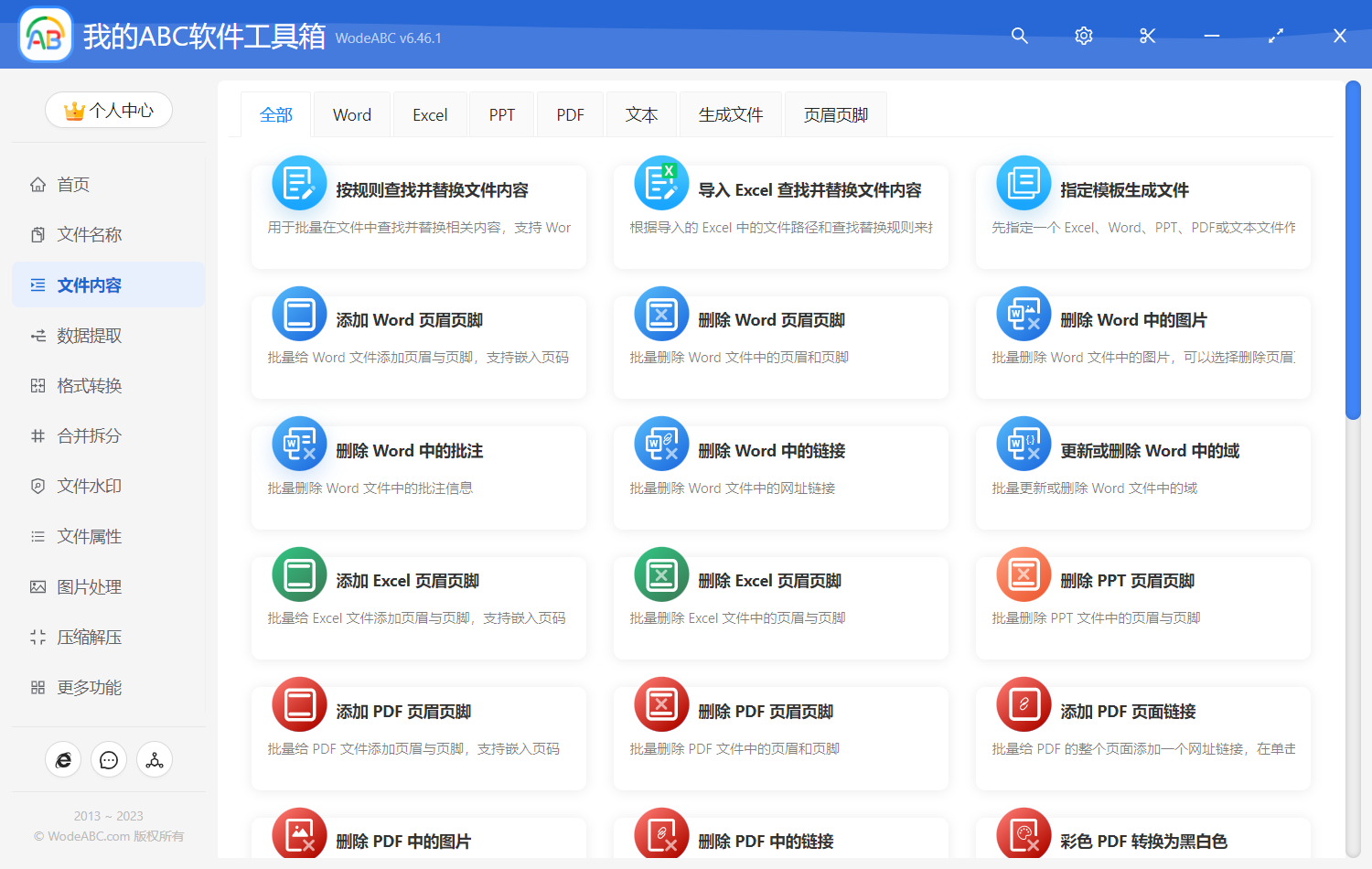Open the 删除 Word 中的批注 tool
The image size is (1372, 869).
(x=419, y=477)
